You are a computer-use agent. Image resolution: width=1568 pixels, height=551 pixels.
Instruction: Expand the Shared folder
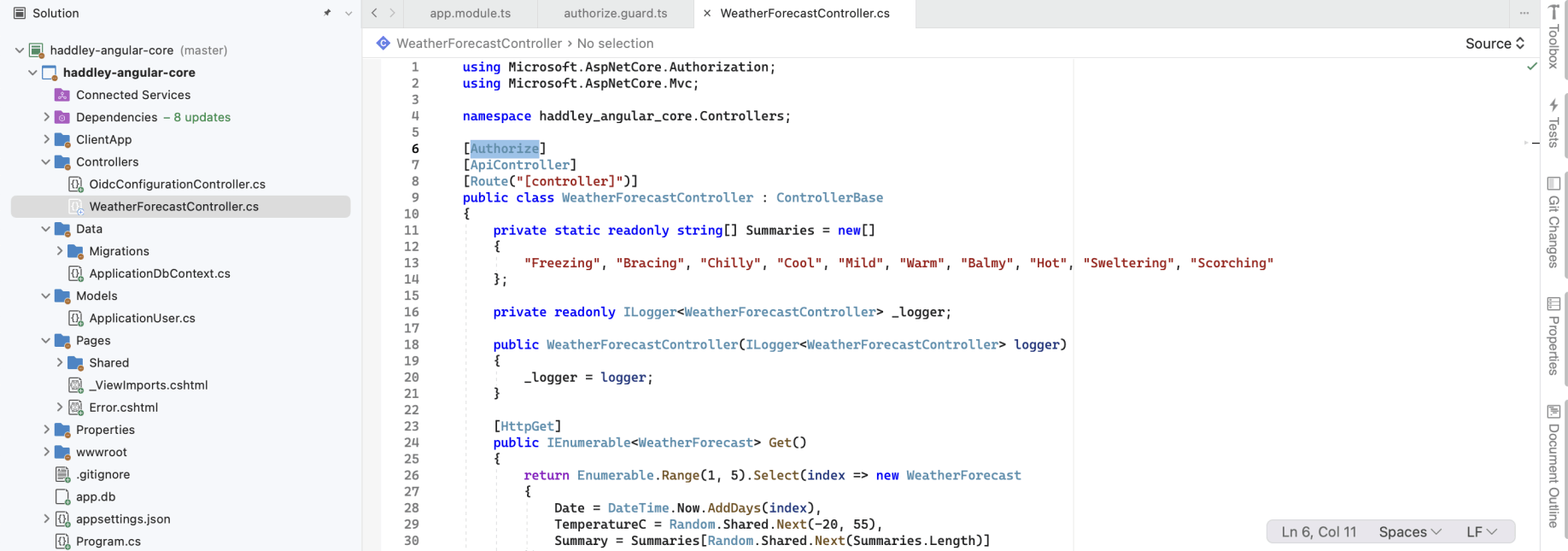[60, 362]
